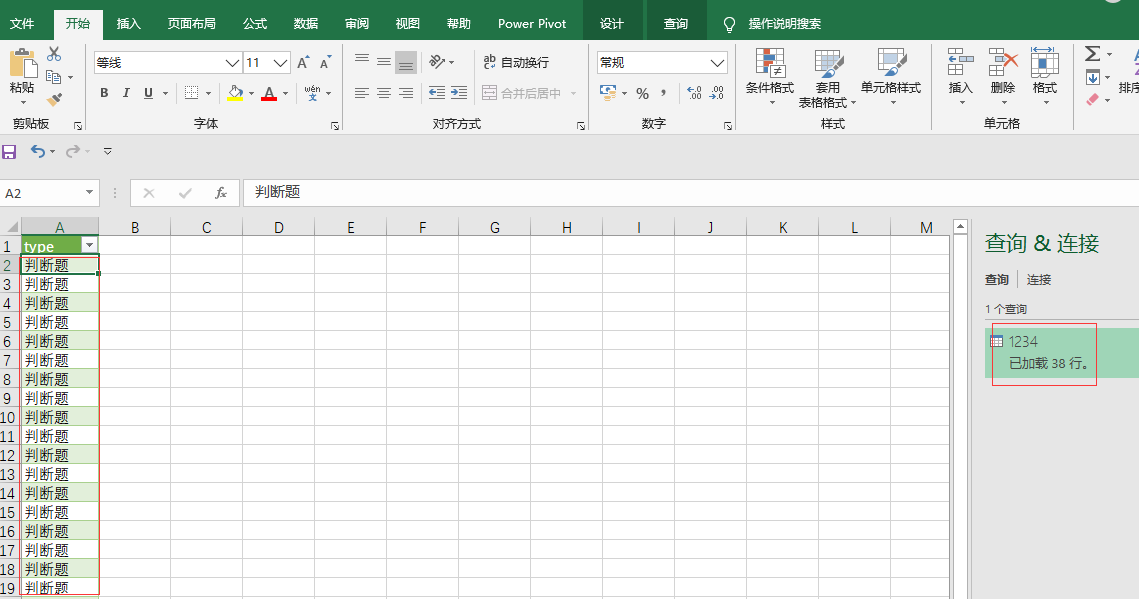
Task: Increase decimal places with 增加小数位数 icon
Action: pyautogui.click(x=693, y=91)
